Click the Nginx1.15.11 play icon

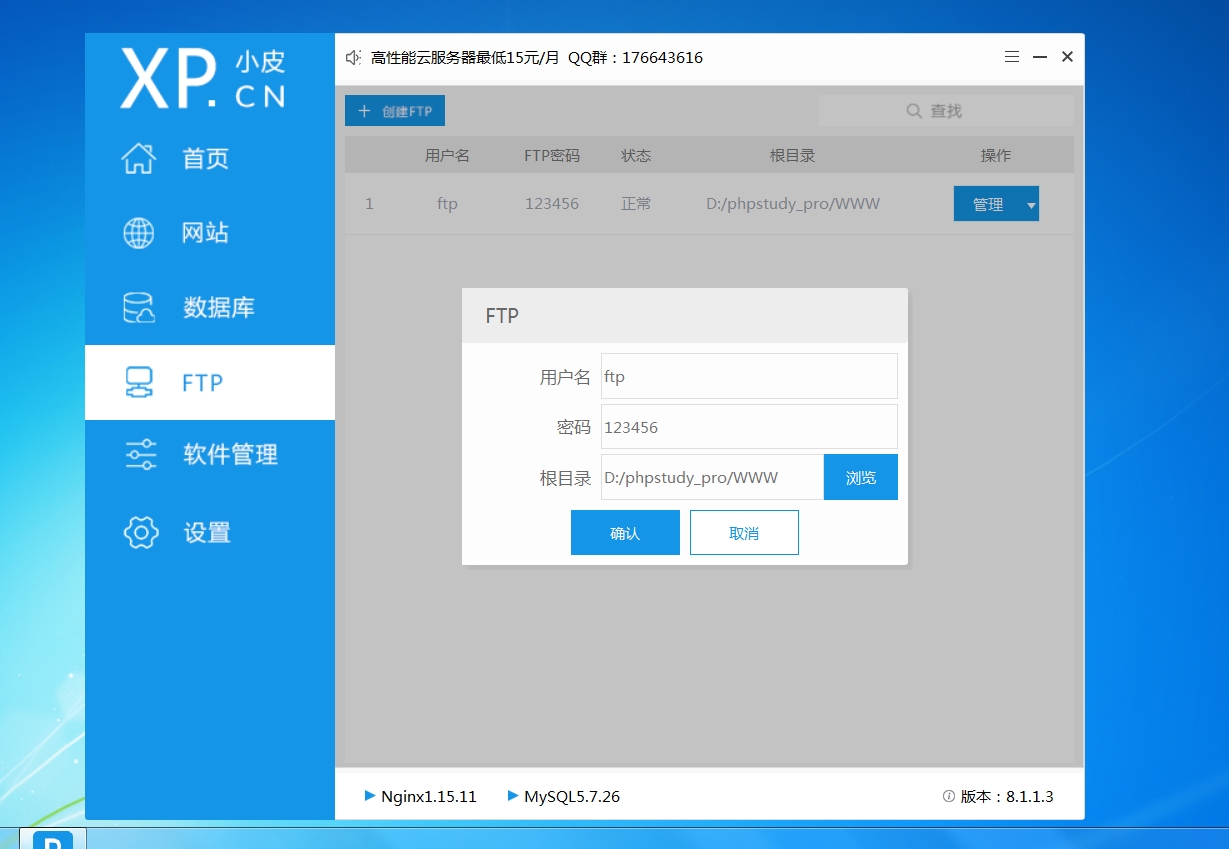point(370,796)
